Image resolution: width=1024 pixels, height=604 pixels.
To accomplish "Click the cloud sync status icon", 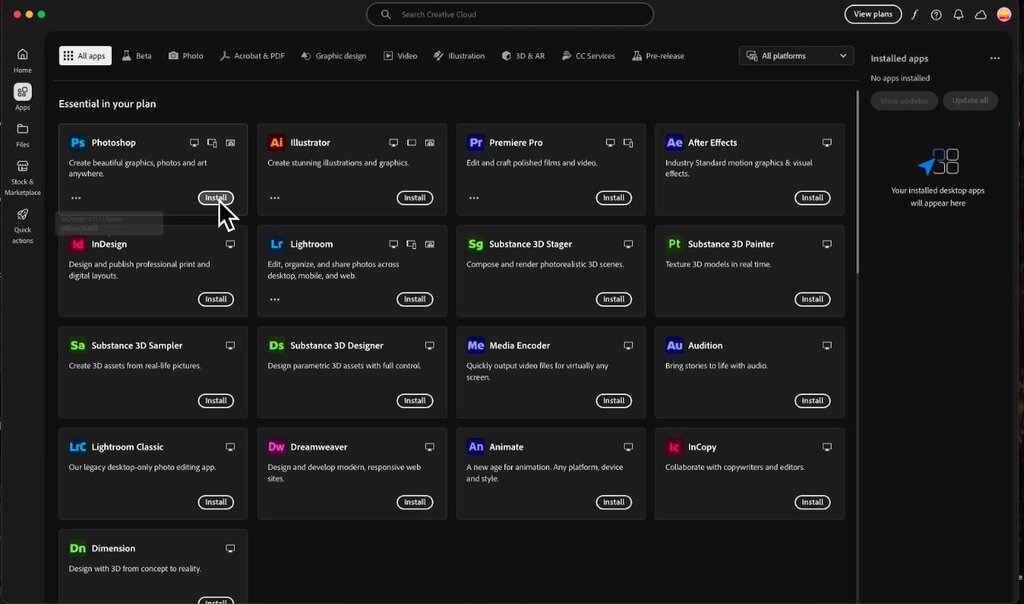I will tap(981, 15).
